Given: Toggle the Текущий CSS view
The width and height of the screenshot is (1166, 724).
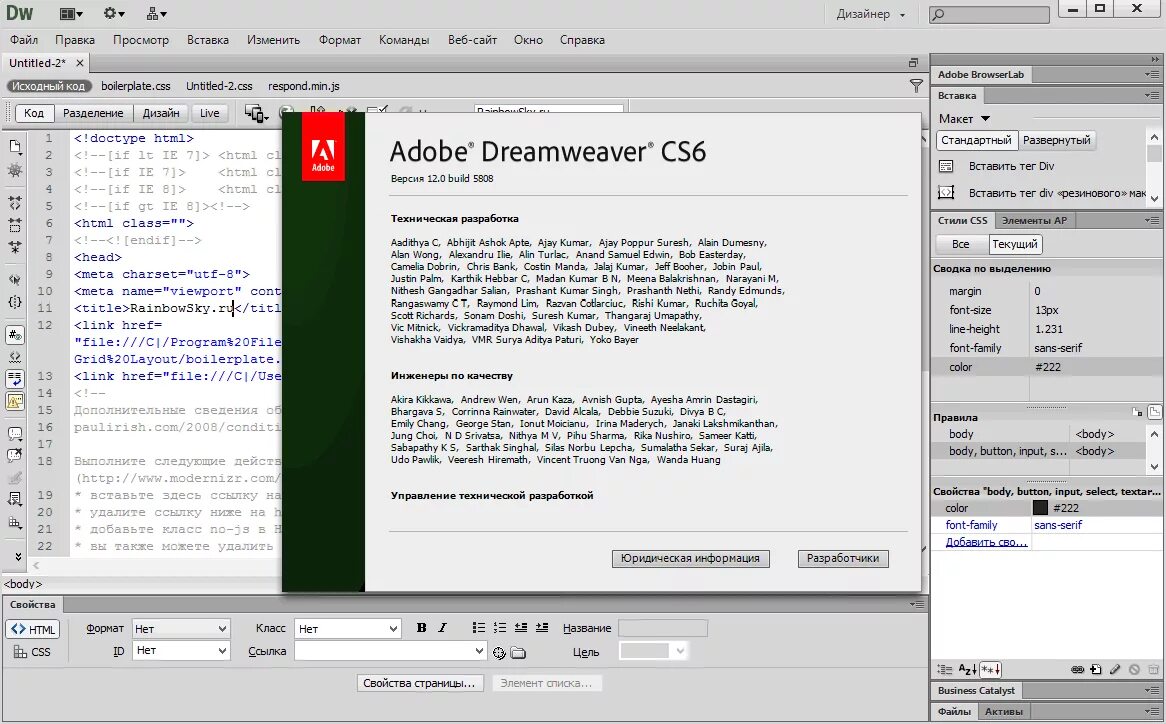Looking at the screenshot, I should click(x=1016, y=243).
